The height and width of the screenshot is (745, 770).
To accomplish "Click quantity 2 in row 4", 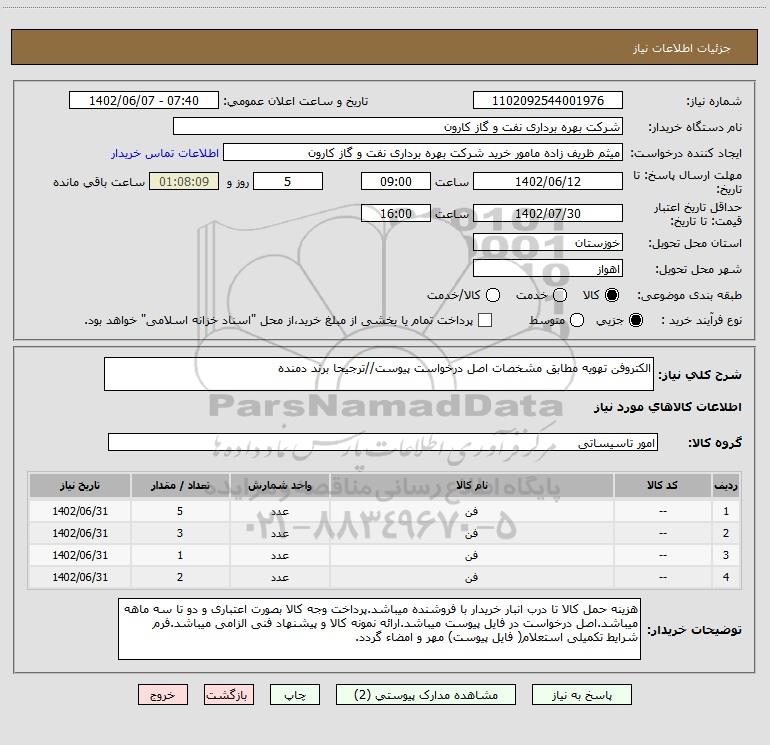I will point(180,578).
